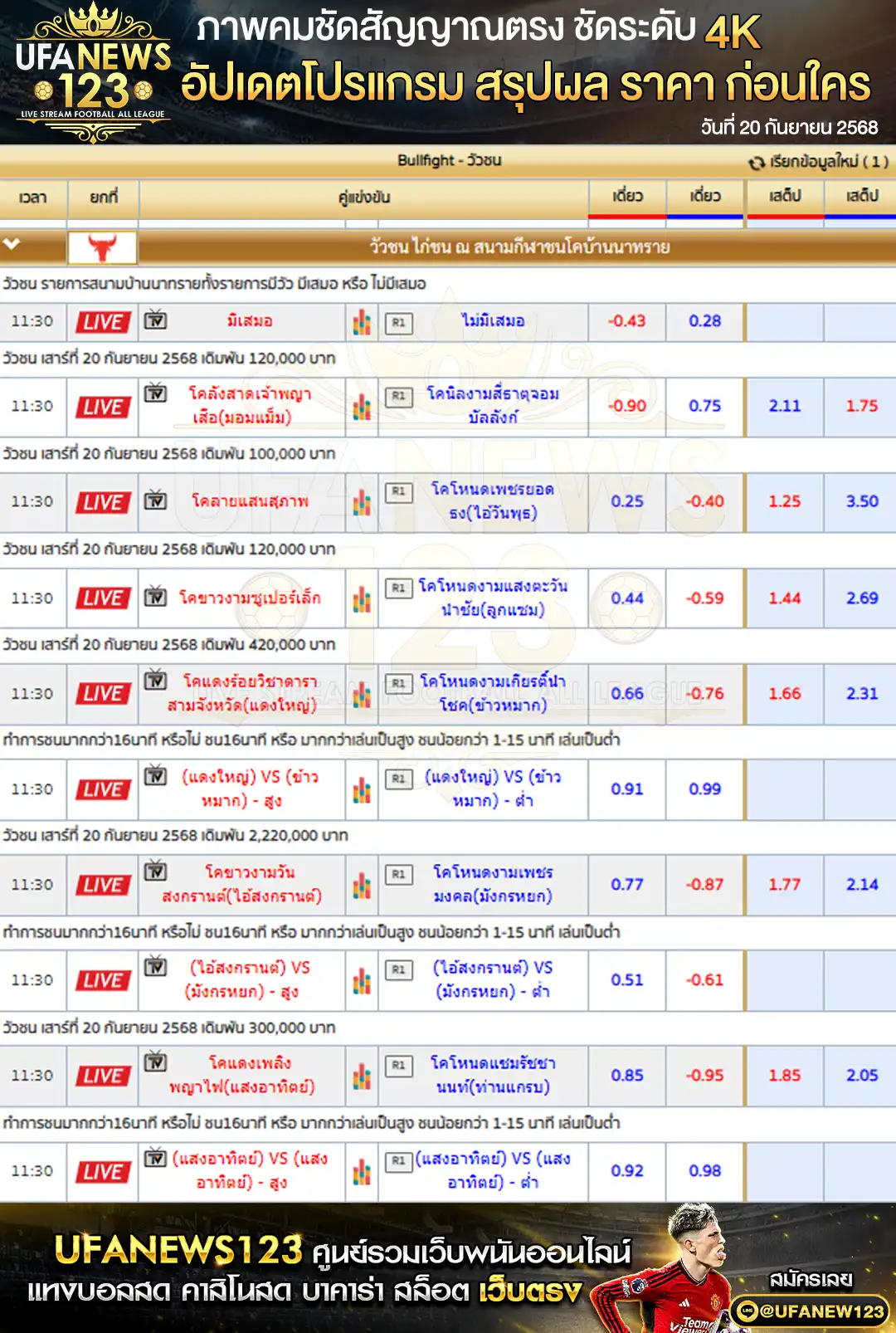Viewport: 896px width, 1333px height.
Task: Select team name โคโหนดงามเพชรมงคล(มังกรหยก)
Action: tap(493, 884)
